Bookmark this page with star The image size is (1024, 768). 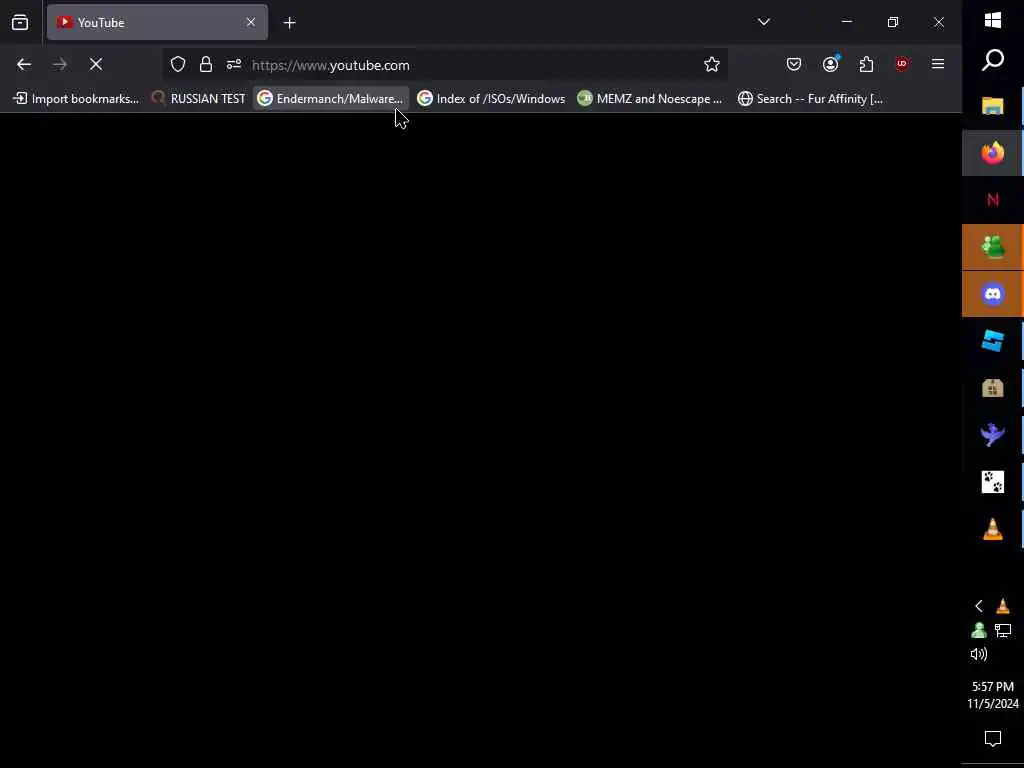(712, 64)
